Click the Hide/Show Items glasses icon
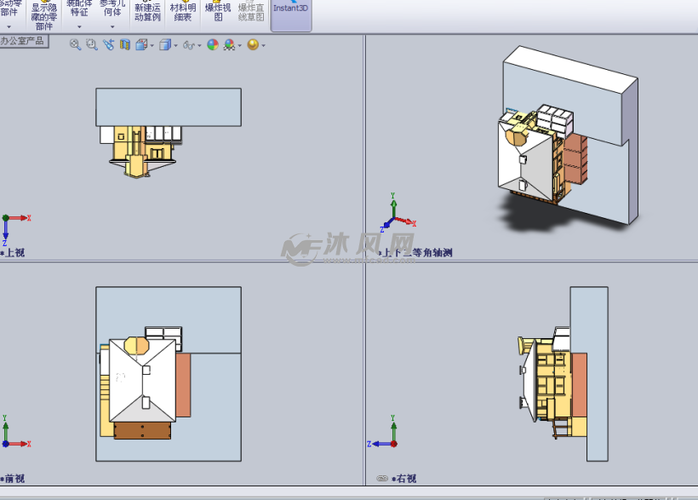This screenshot has height=500, width=698. click(x=188, y=45)
